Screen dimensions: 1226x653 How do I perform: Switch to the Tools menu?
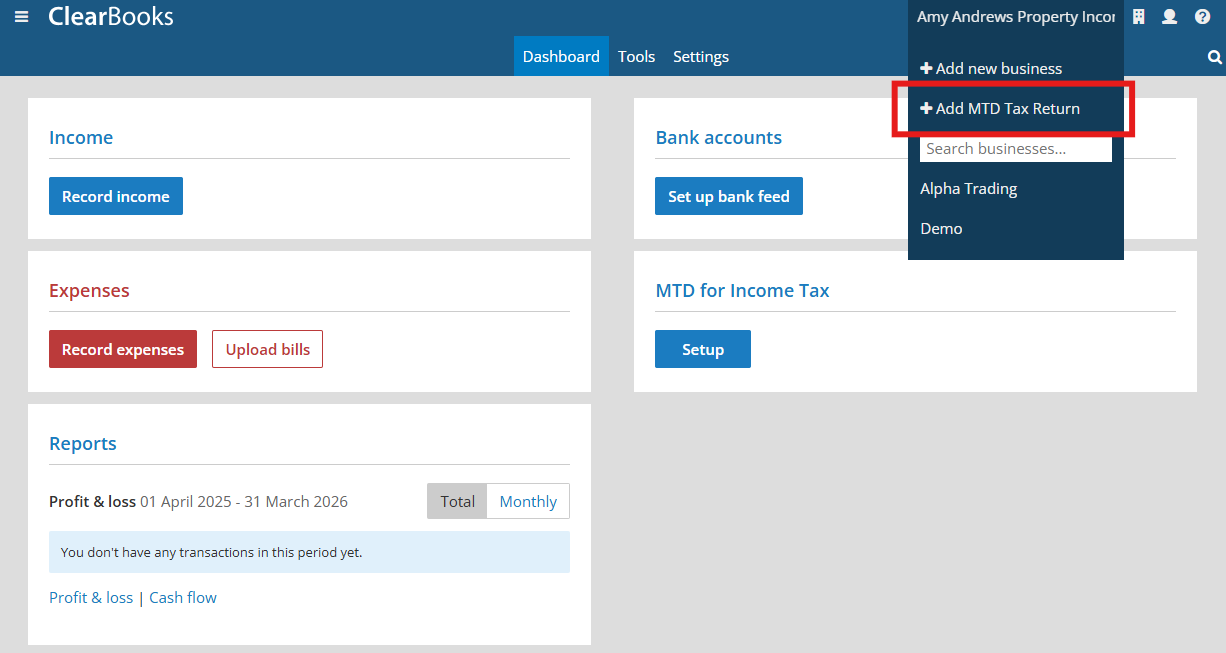tap(636, 56)
